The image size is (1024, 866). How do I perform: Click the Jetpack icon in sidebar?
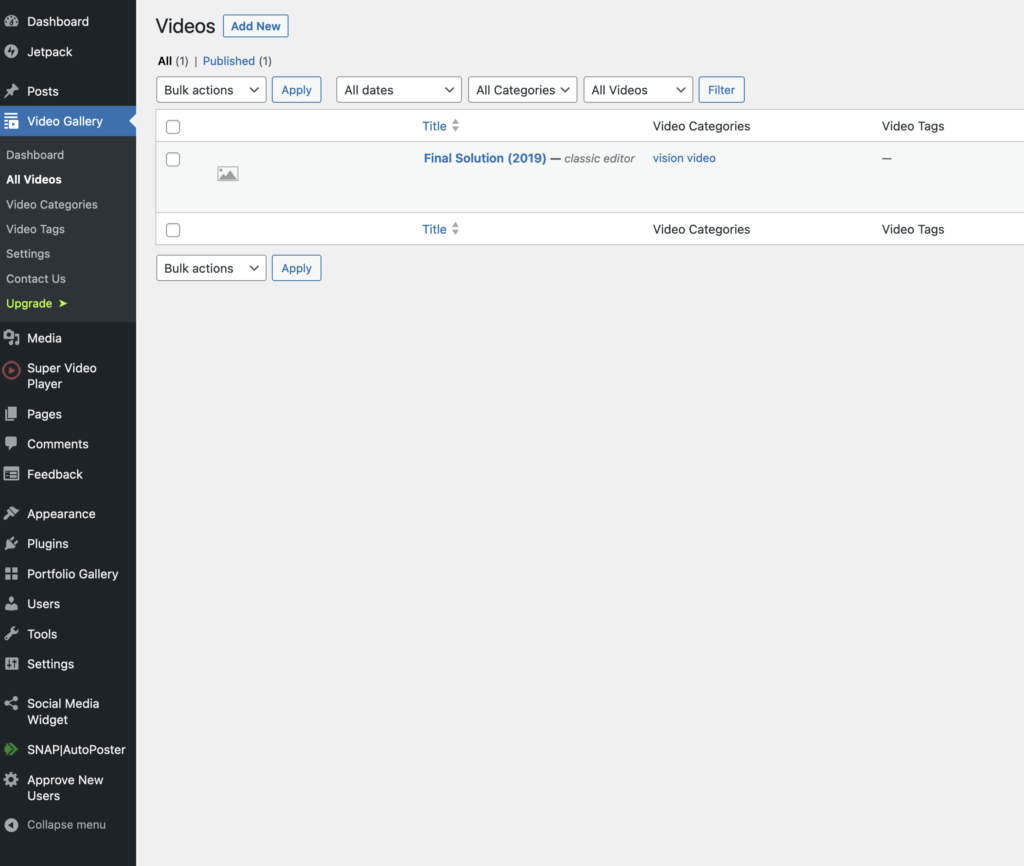(x=11, y=52)
